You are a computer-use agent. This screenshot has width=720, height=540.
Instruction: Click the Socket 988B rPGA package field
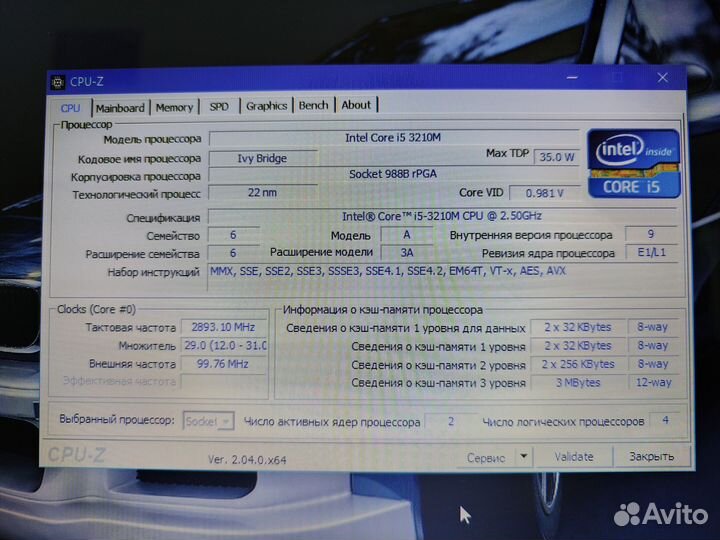coord(394,174)
